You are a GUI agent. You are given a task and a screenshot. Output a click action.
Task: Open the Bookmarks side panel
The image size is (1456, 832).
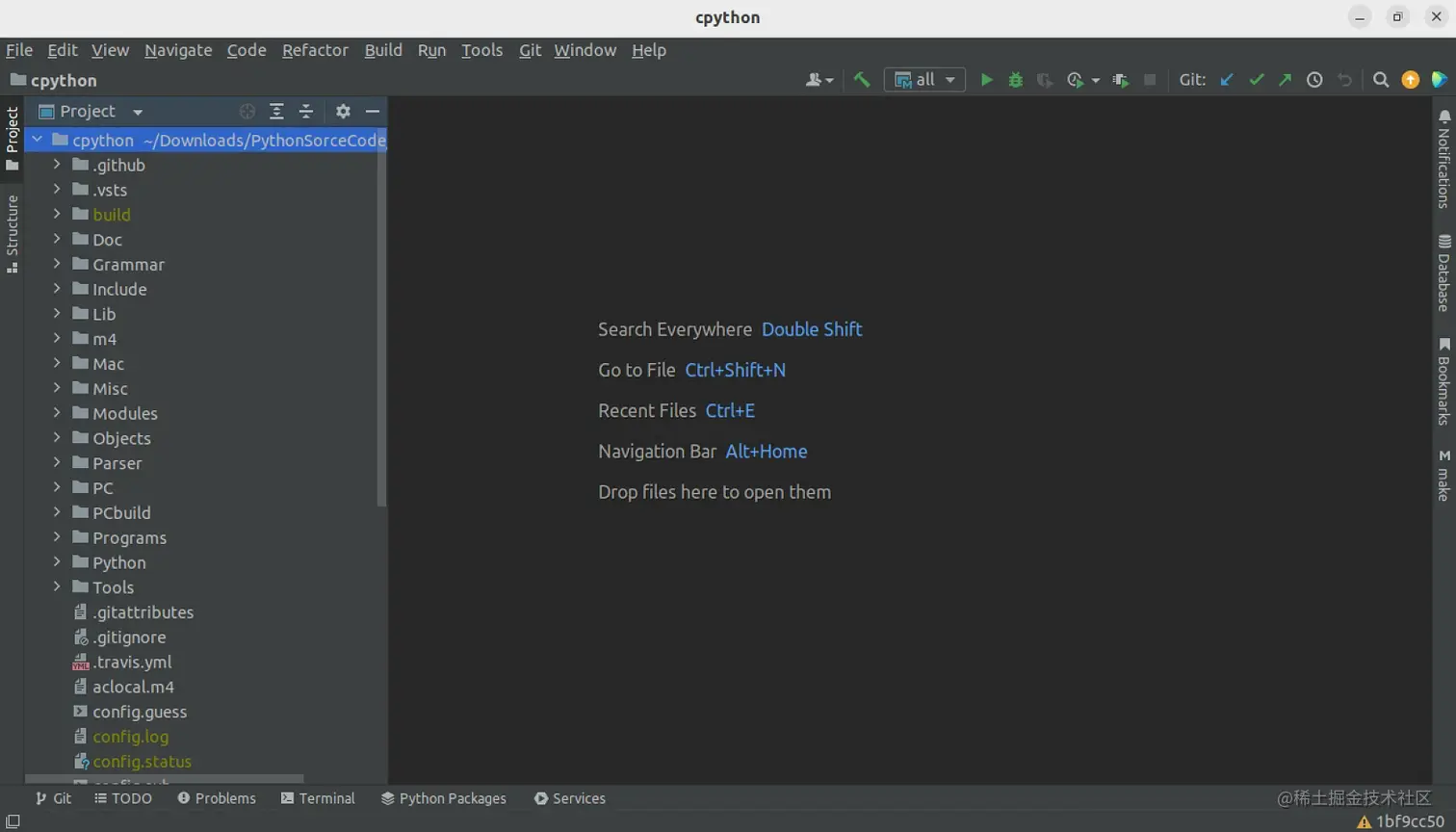(1443, 381)
